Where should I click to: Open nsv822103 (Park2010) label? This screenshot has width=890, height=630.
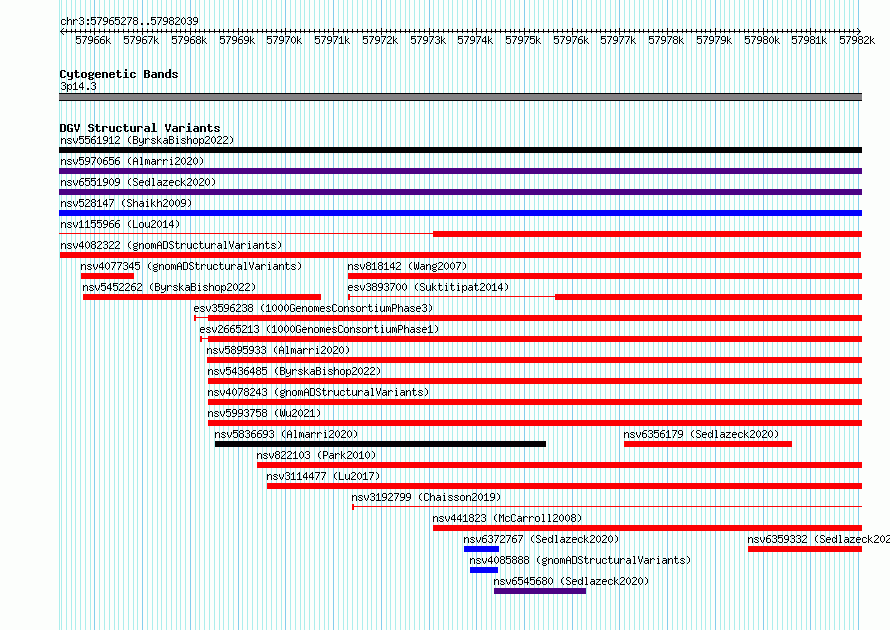(316, 455)
